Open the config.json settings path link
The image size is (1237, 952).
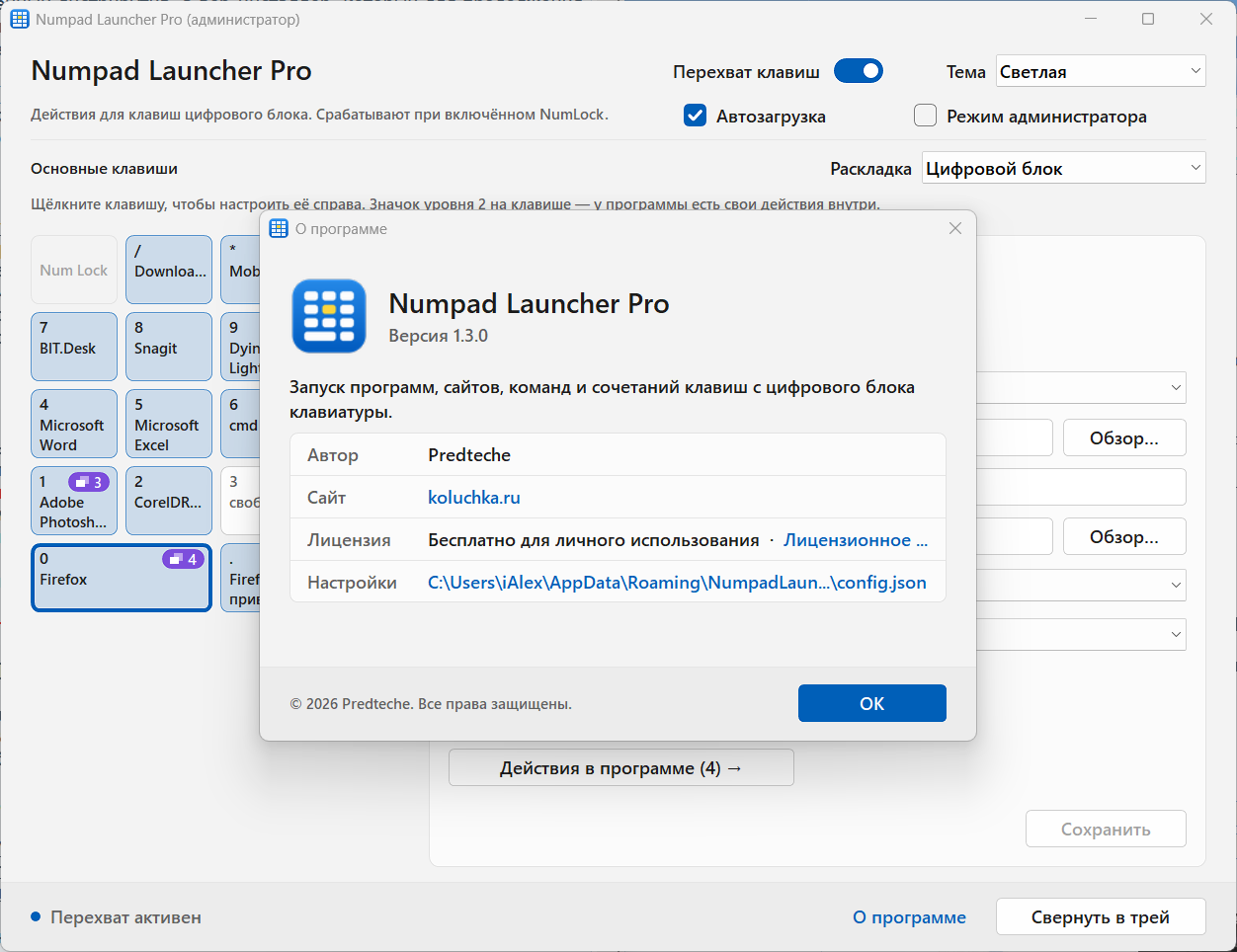pos(677,583)
